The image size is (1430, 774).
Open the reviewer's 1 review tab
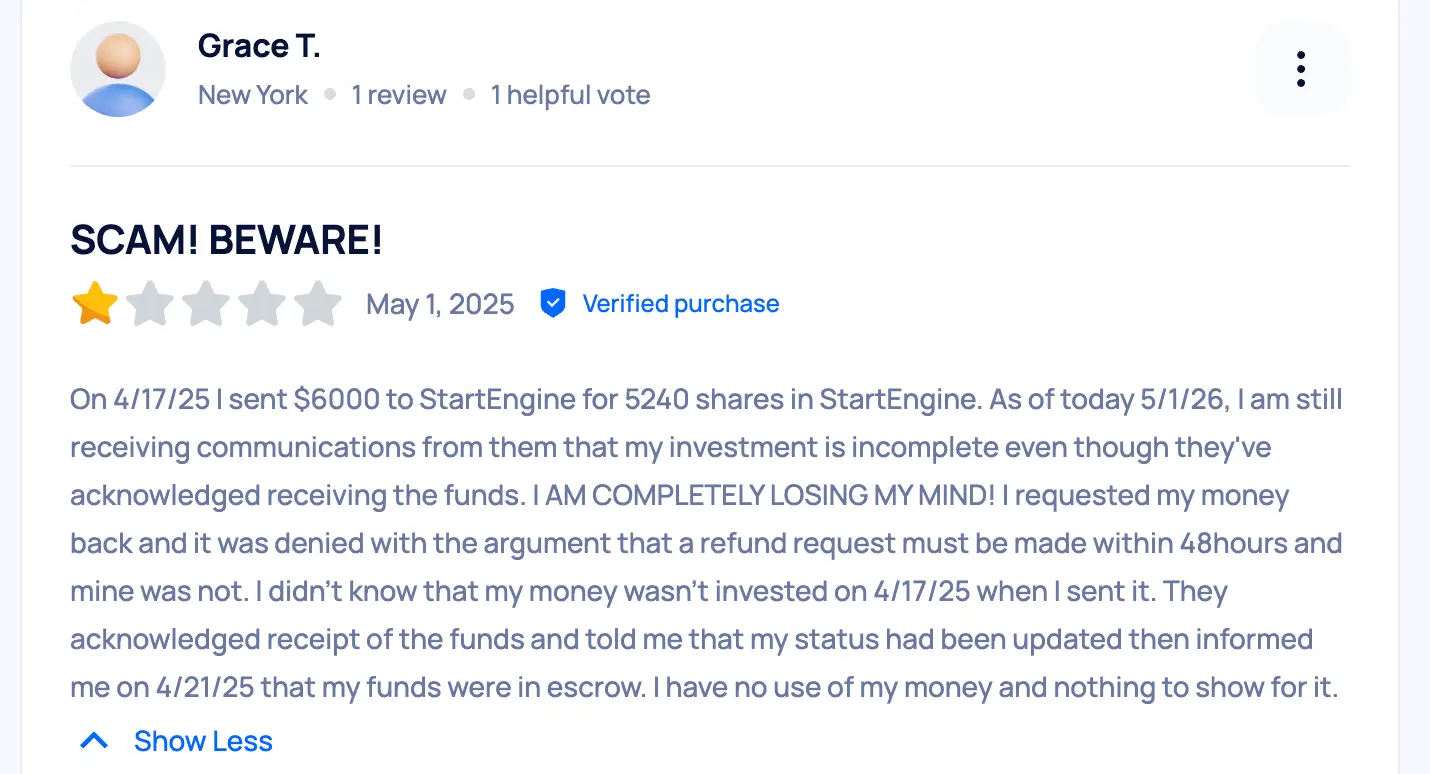[398, 94]
